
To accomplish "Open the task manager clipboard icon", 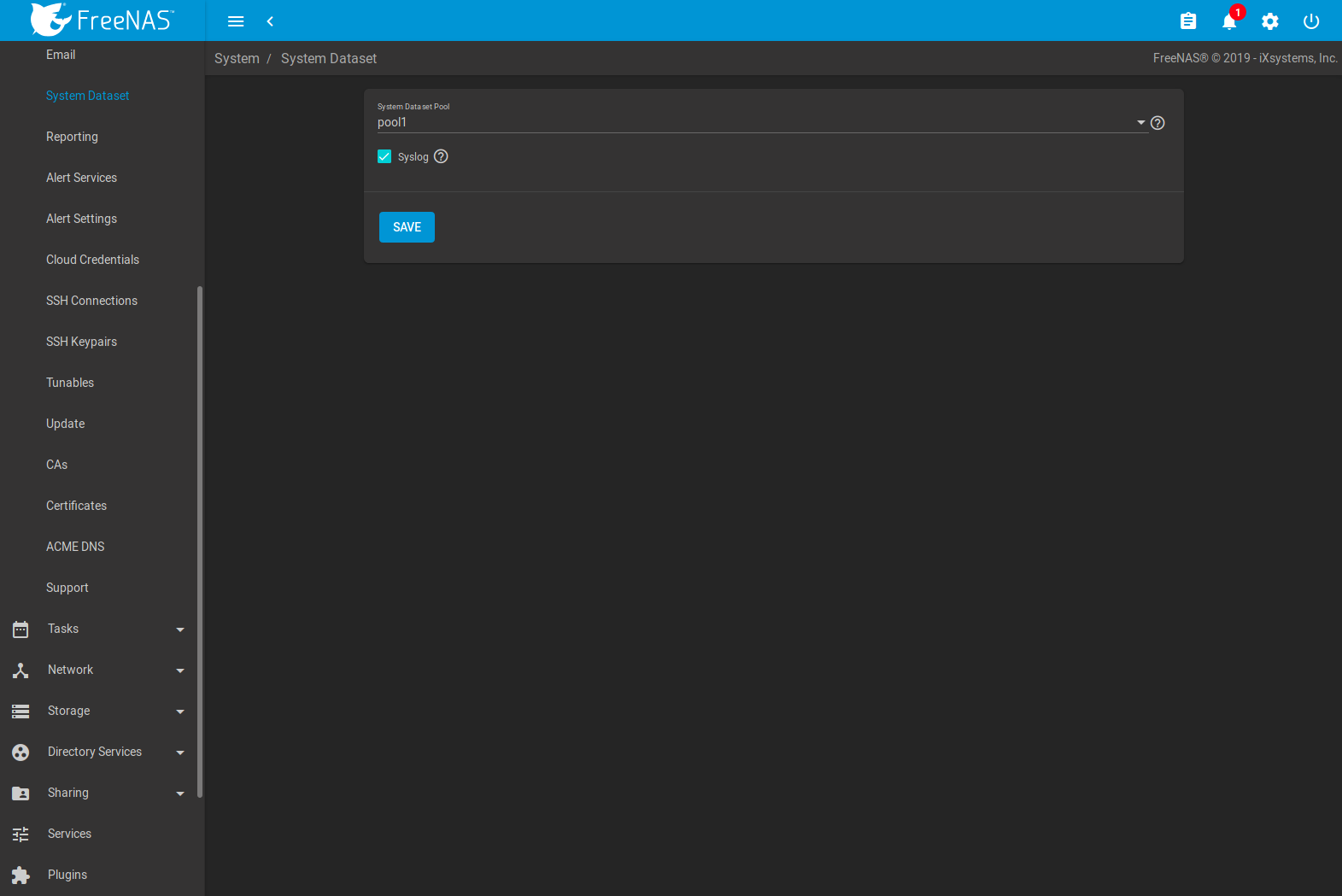I will pos(1188,21).
